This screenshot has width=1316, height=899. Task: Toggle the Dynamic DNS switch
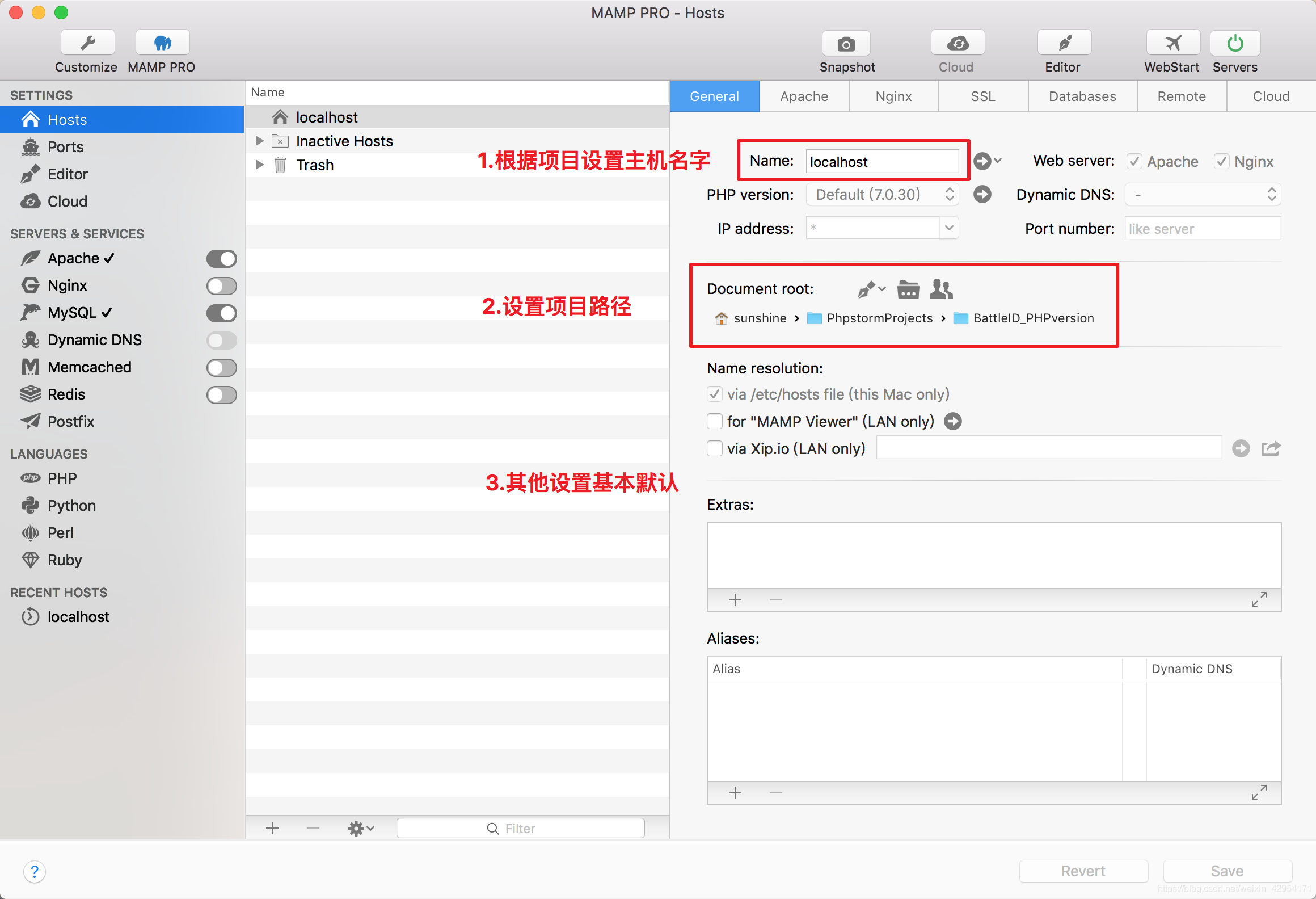click(222, 341)
